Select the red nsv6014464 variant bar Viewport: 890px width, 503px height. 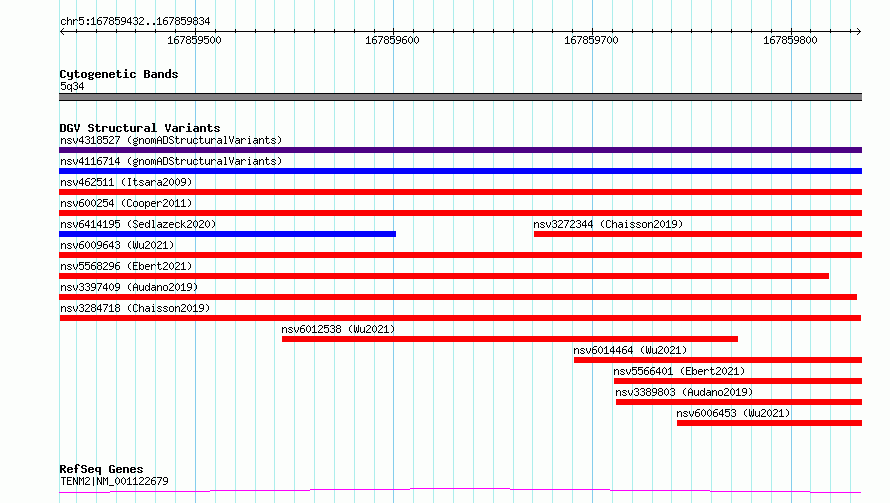(x=718, y=360)
